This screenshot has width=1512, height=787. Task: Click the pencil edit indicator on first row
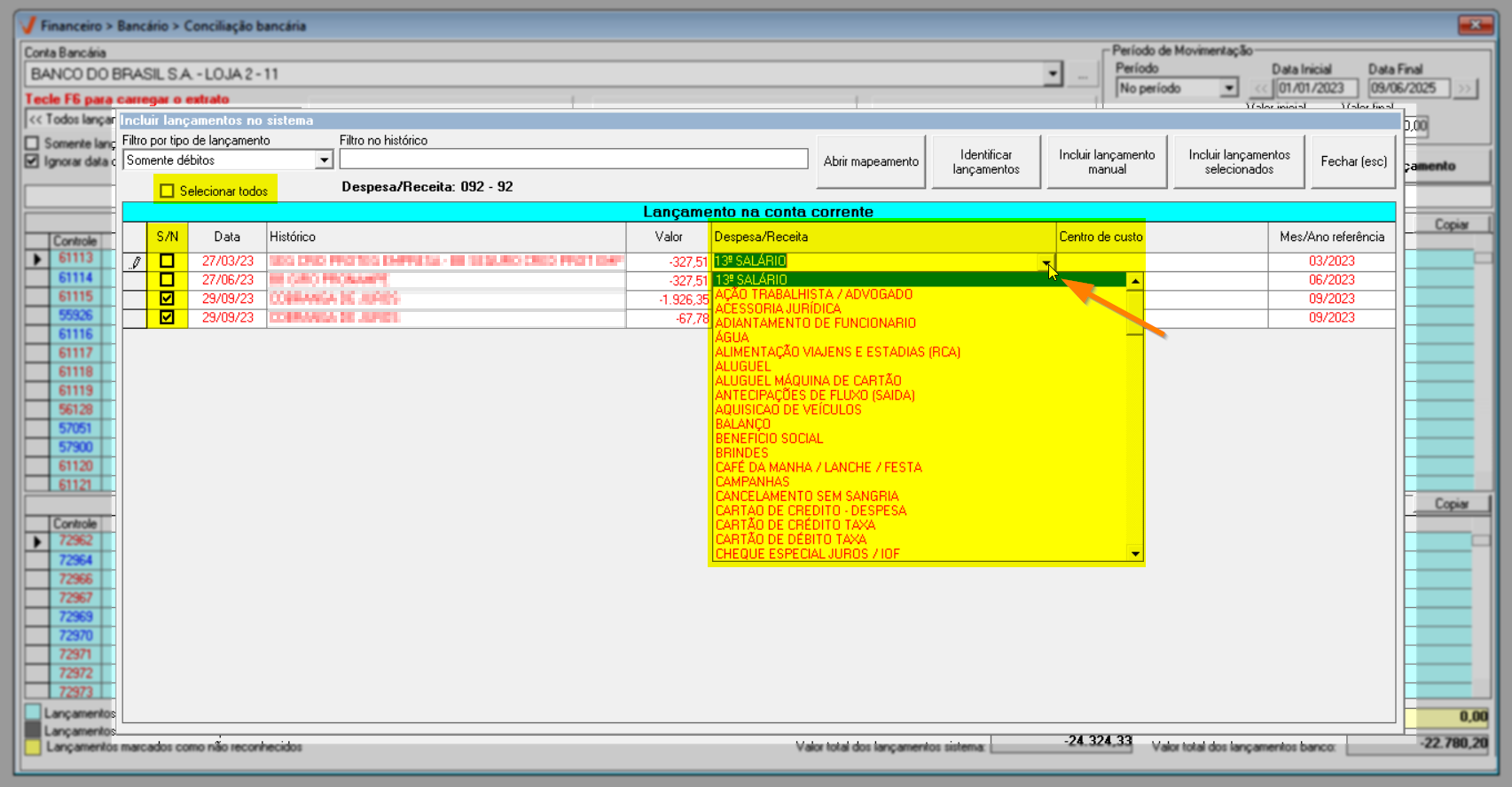135,261
